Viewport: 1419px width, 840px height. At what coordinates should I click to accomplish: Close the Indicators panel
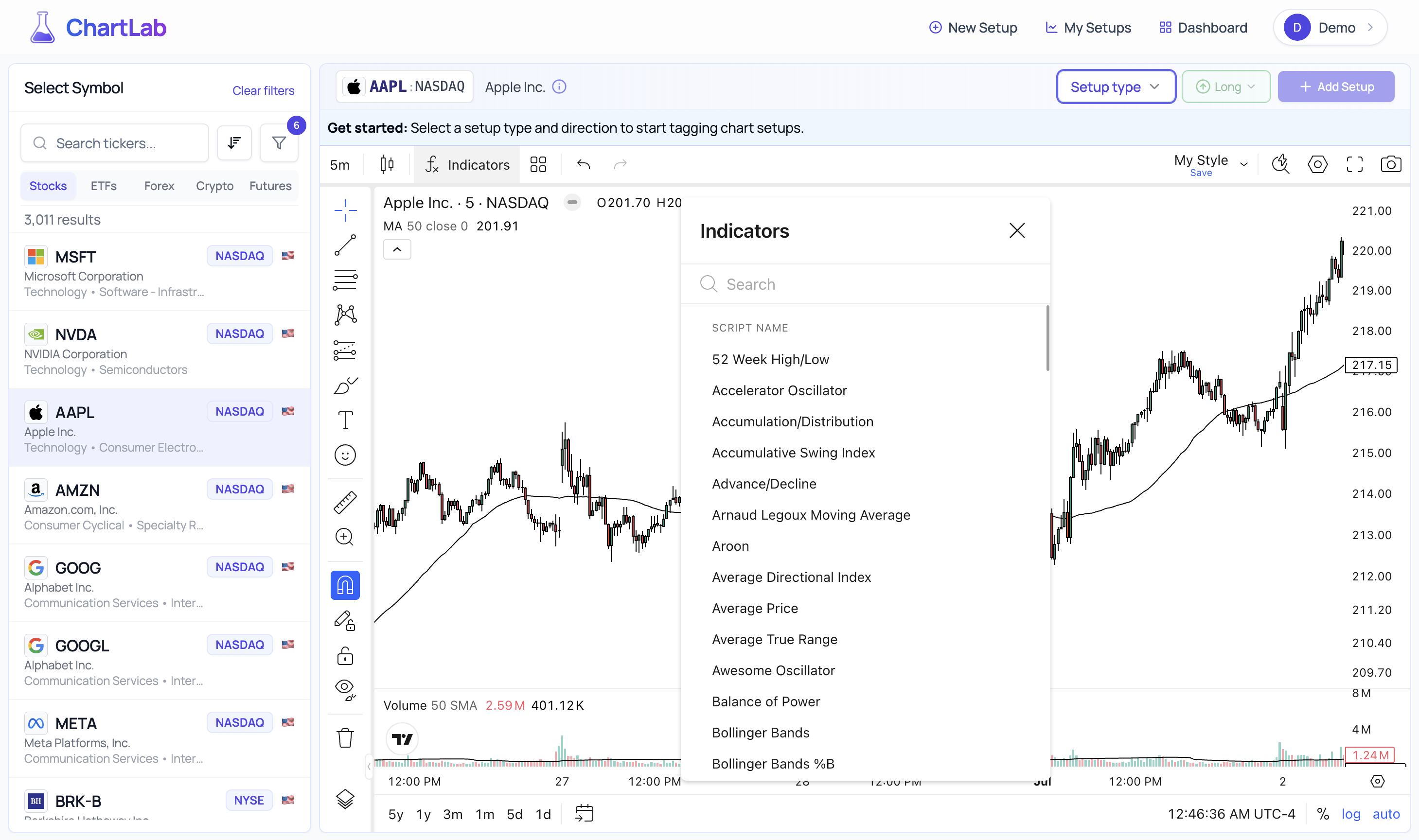coord(1017,230)
